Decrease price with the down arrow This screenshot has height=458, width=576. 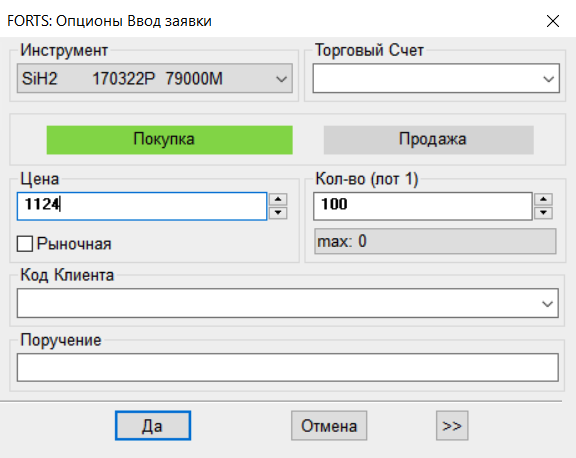point(278,213)
